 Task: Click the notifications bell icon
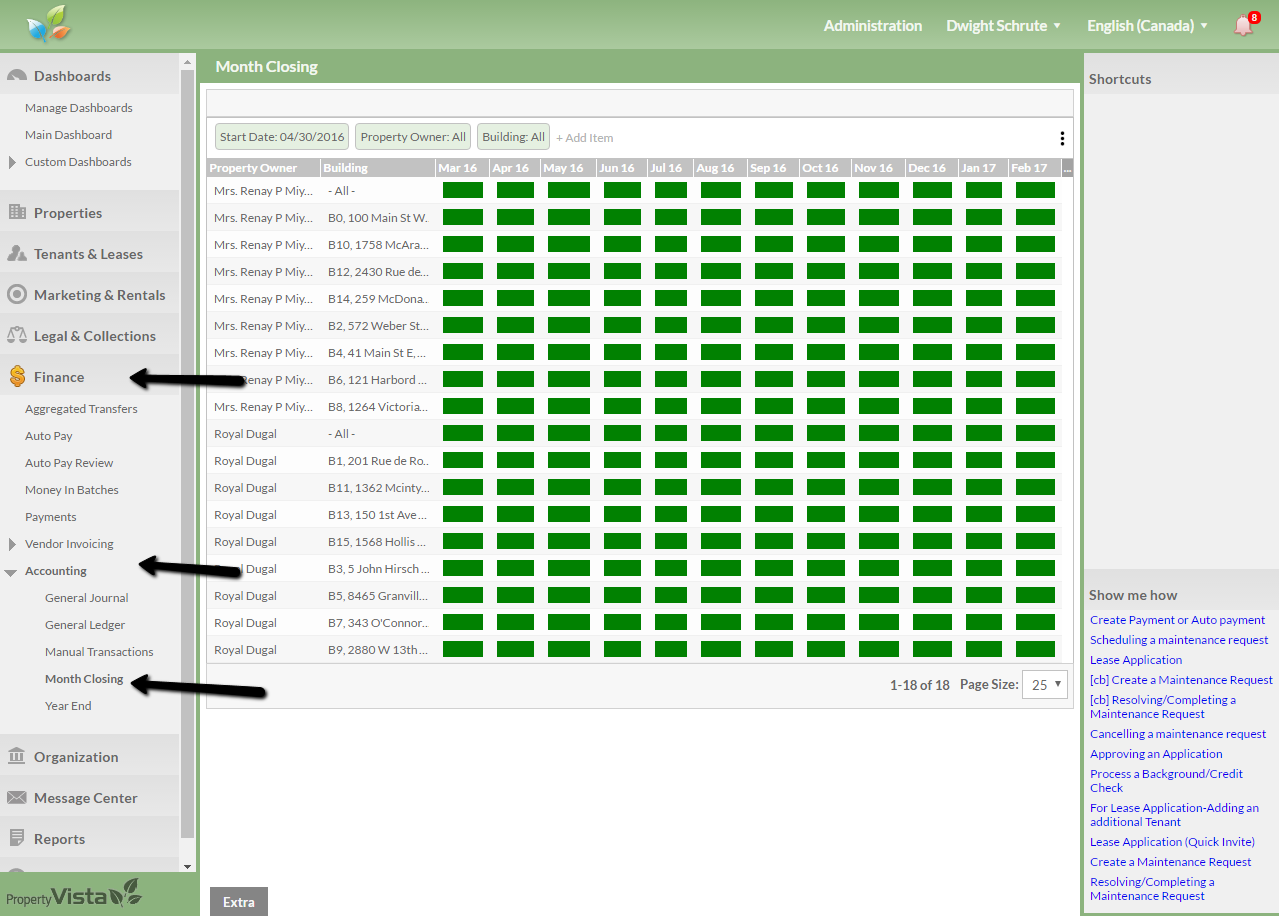(x=1243, y=26)
